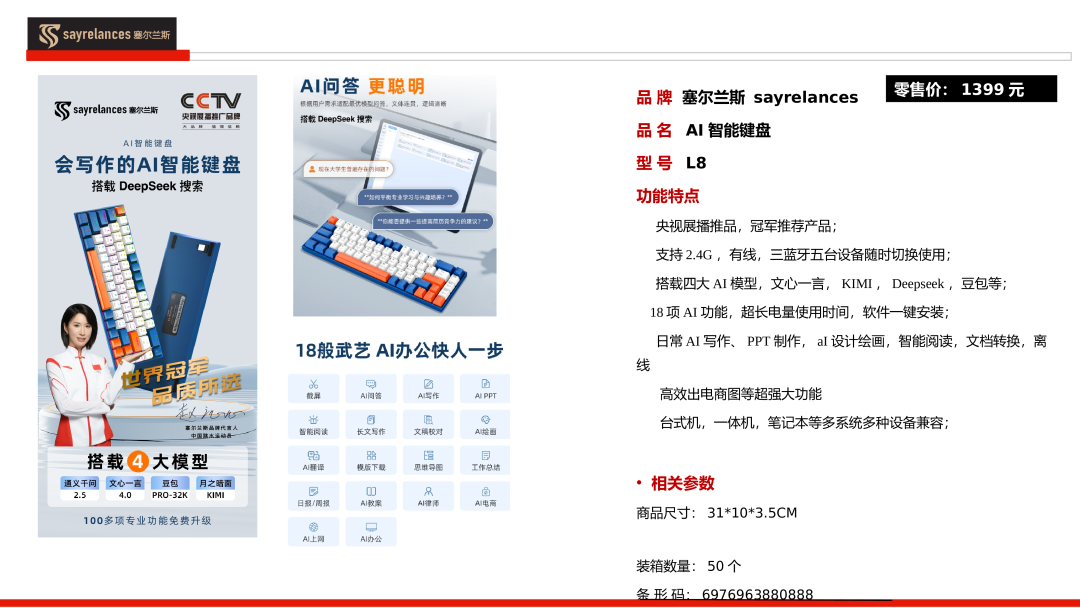The width and height of the screenshot is (1080, 608).
Task: Select the AI律师 person icon tile
Action: [428, 496]
